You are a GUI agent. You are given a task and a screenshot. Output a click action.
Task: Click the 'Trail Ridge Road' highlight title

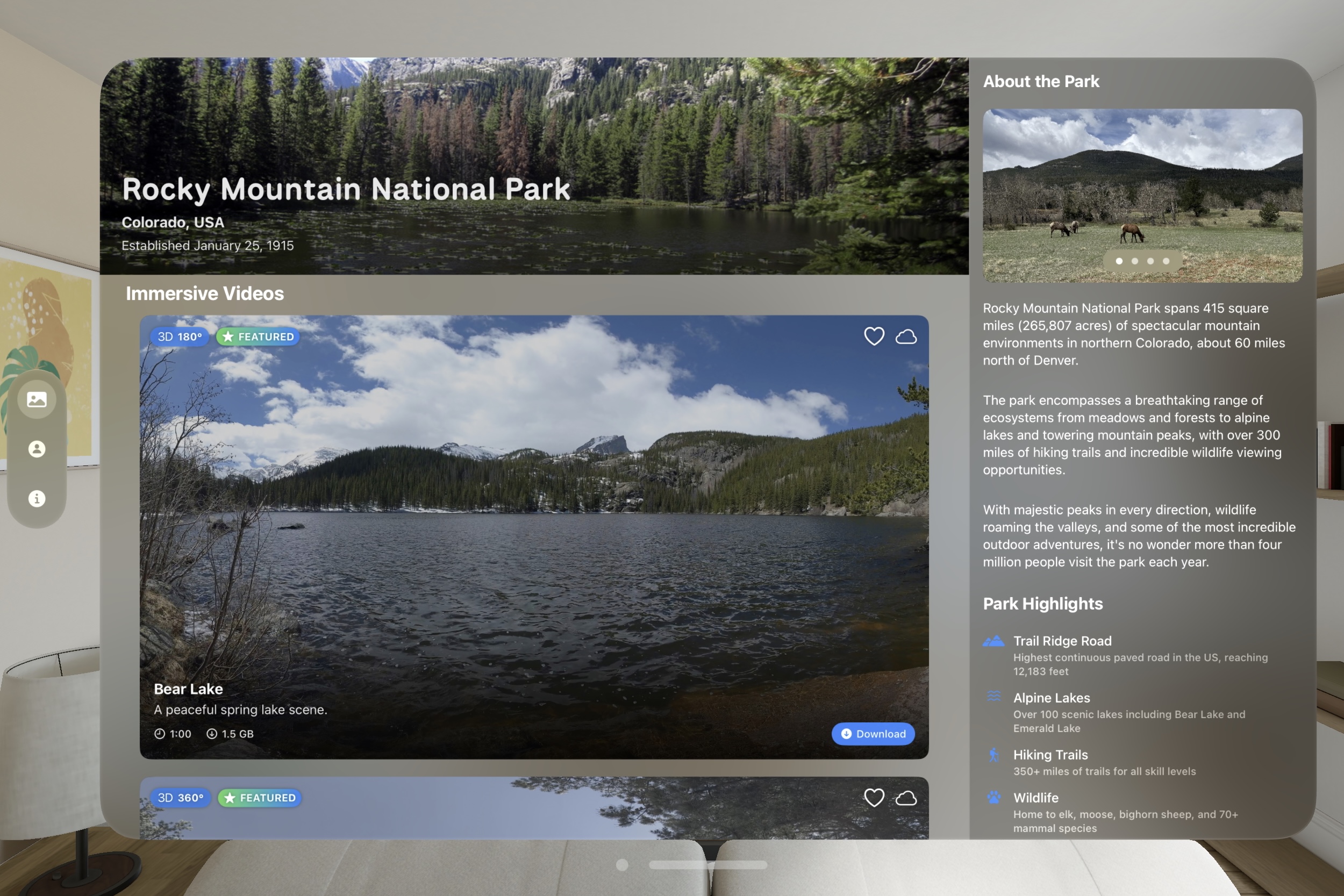[x=1062, y=641]
